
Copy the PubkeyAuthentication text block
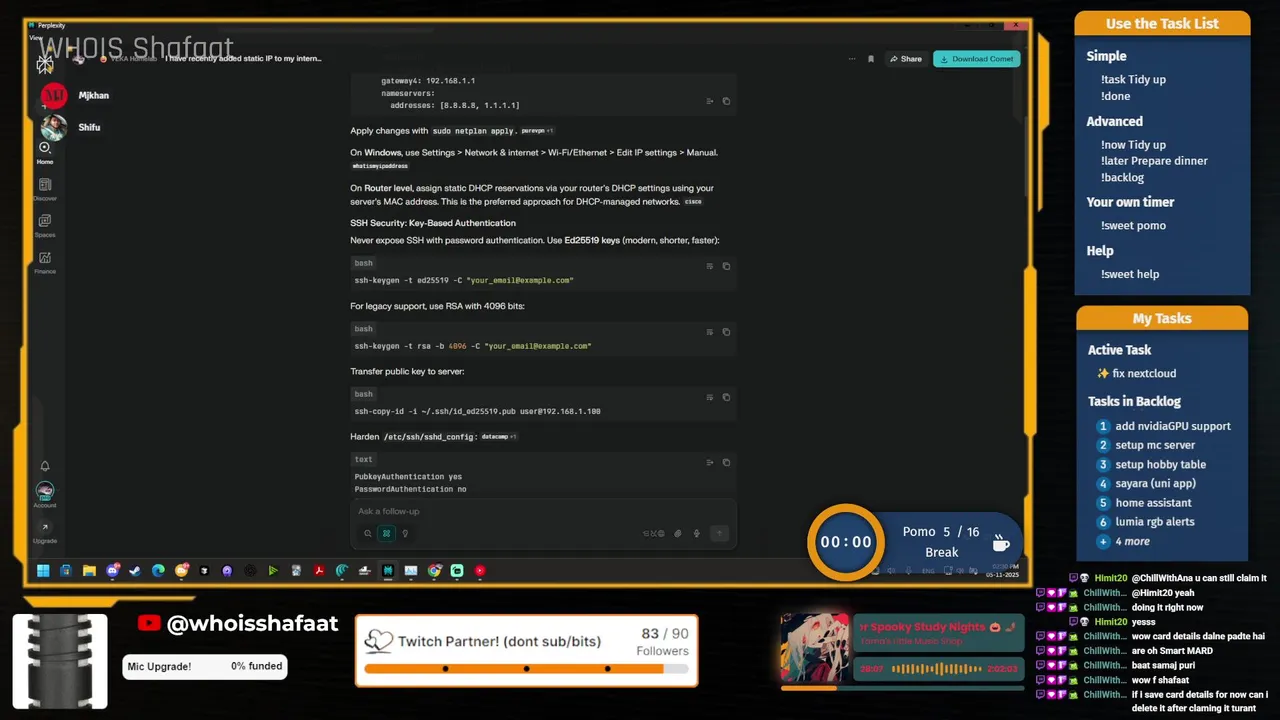click(x=726, y=462)
